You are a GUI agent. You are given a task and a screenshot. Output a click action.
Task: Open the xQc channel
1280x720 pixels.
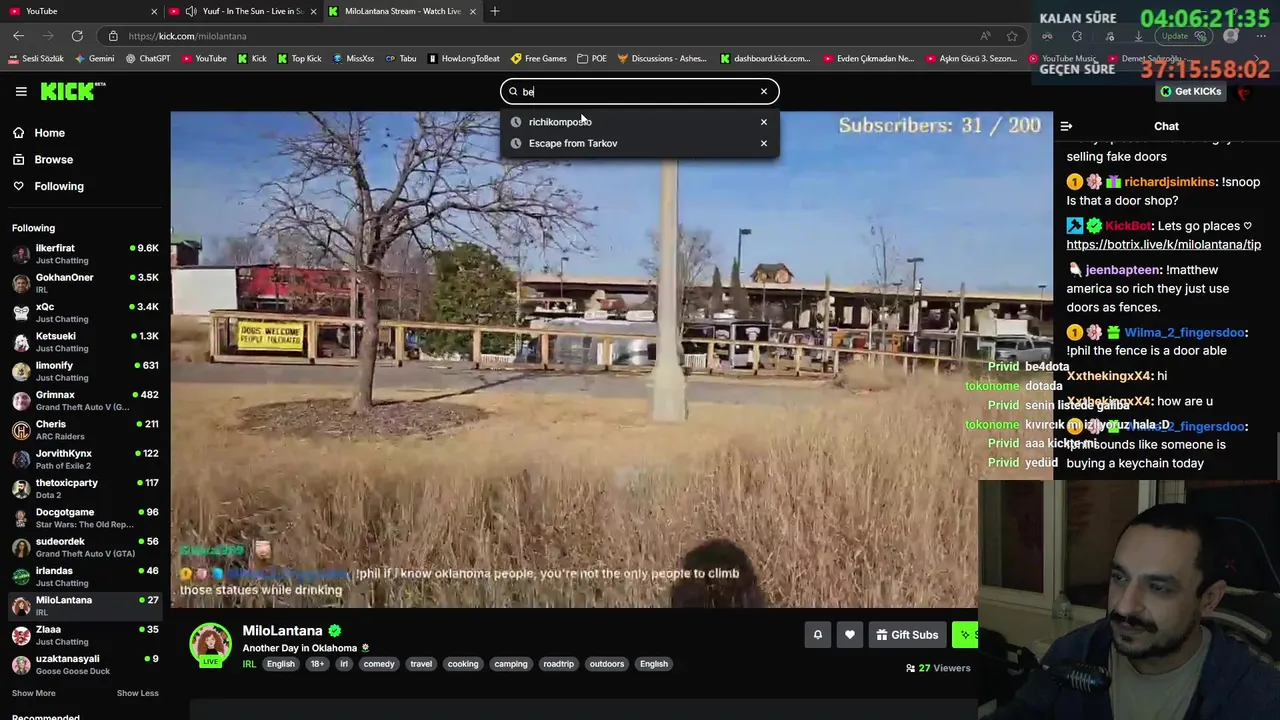coord(85,312)
